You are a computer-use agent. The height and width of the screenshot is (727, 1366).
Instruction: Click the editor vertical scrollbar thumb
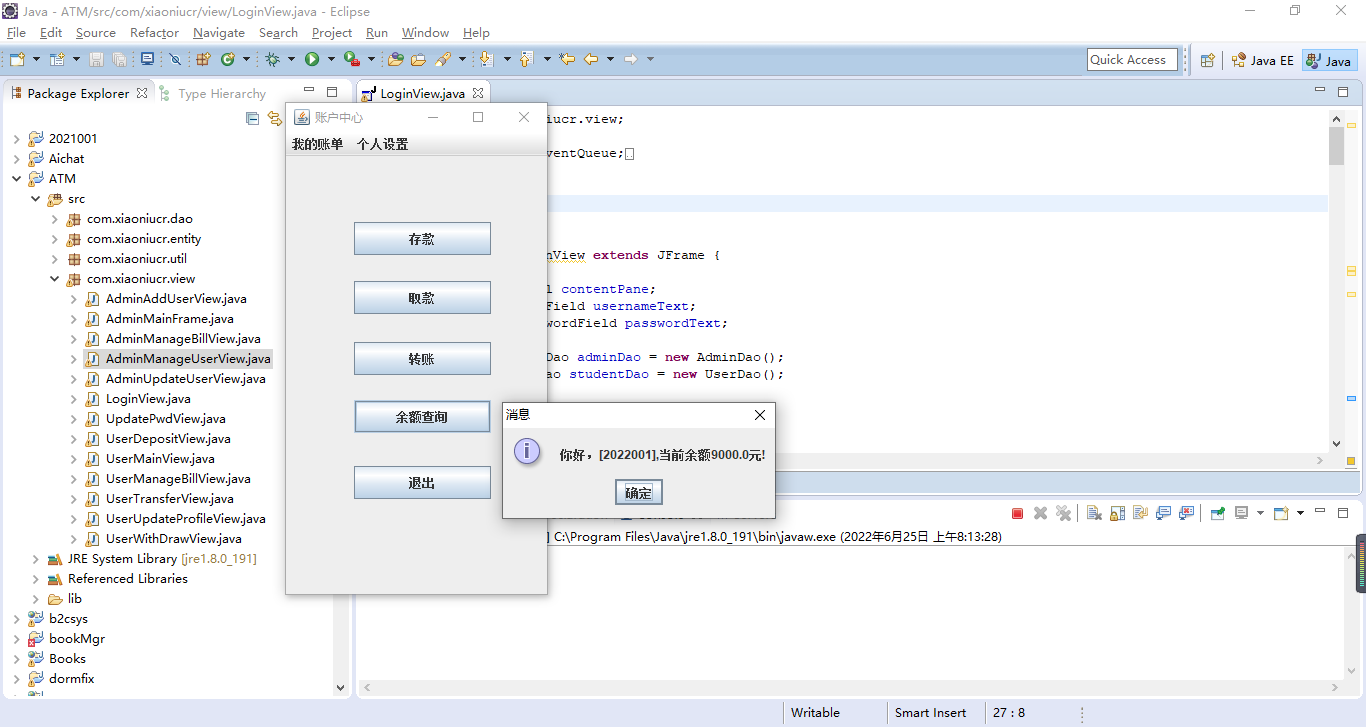tap(1336, 146)
